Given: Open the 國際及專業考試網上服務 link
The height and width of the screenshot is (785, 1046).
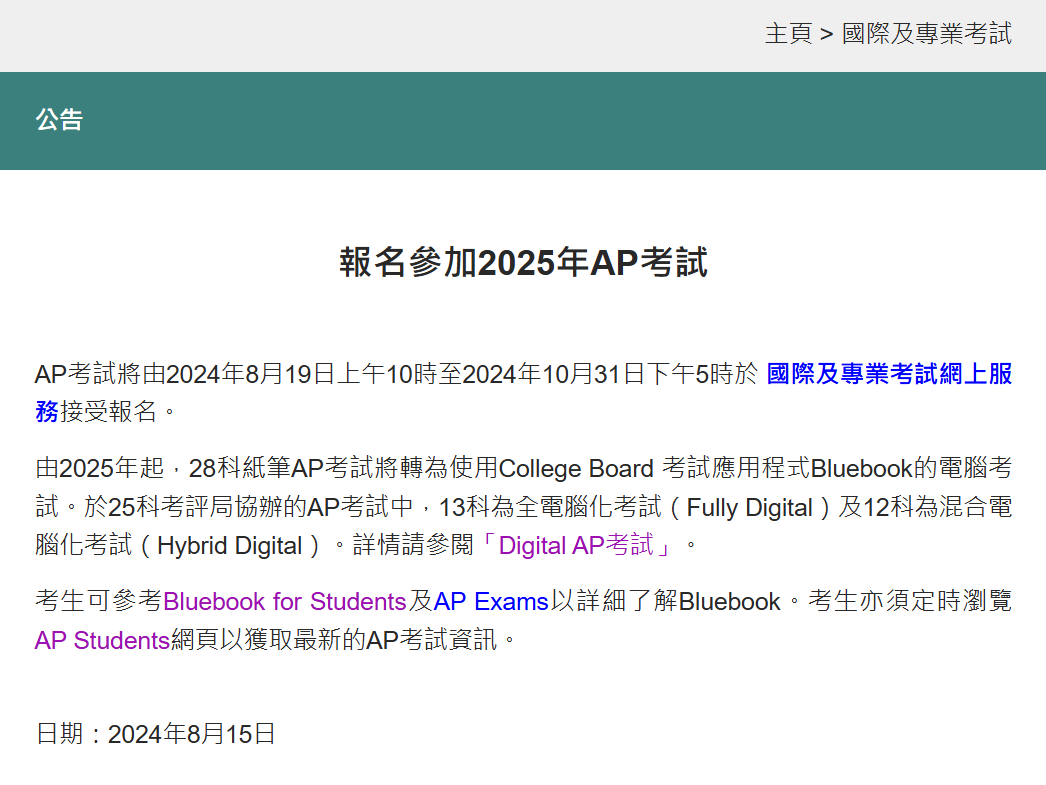Looking at the screenshot, I should click(889, 373).
